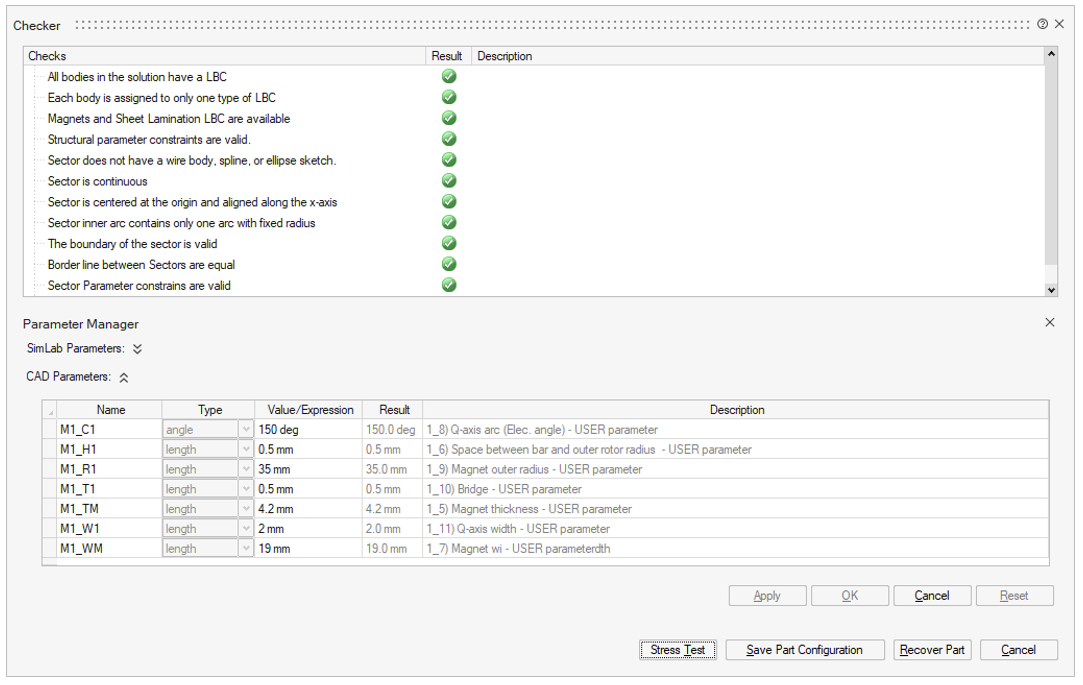Edit the M1_R1 value field
The width and height of the screenshot is (1083, 685).
[308, 469]
